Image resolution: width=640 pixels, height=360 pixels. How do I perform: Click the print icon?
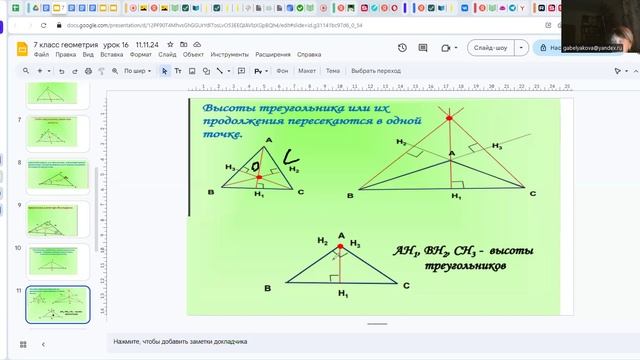pos(88,71)
